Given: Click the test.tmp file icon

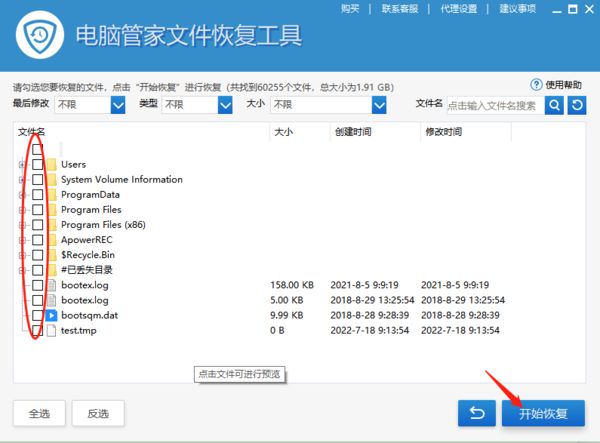Looking at the screenshot, I should click(x=52, y=330).
